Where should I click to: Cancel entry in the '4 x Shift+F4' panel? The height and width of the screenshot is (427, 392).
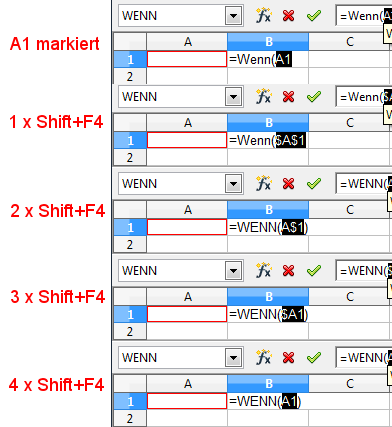[288, 358]
